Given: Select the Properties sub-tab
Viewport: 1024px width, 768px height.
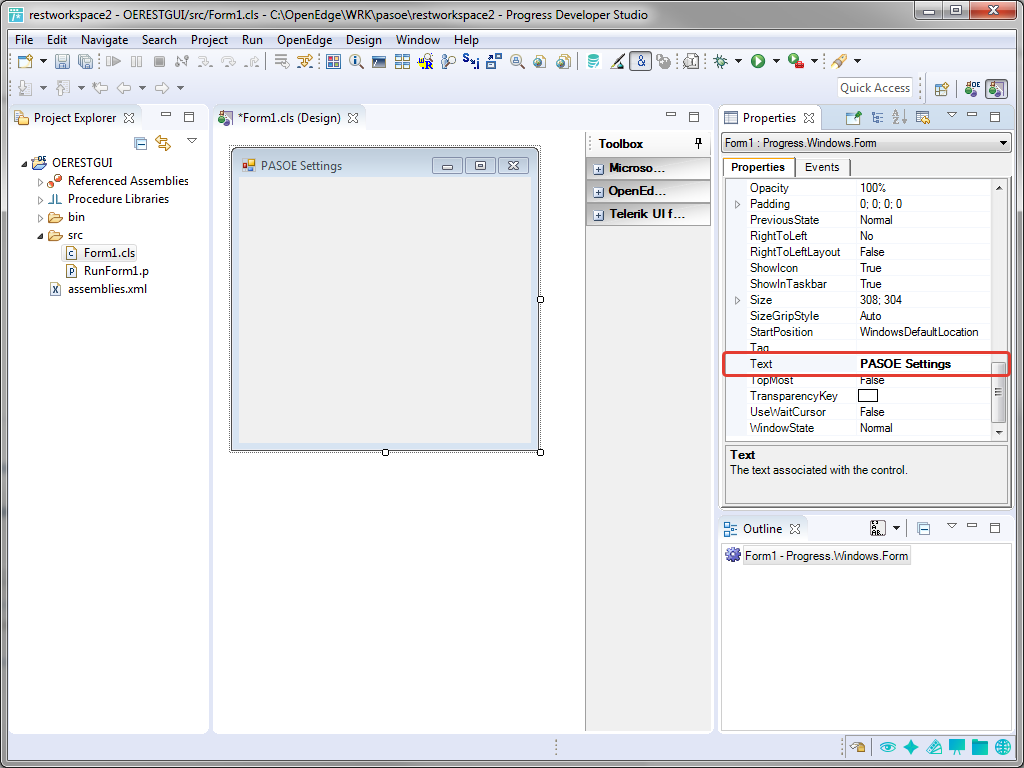Looking at the screenshot, I should click(x=758, y=167).
